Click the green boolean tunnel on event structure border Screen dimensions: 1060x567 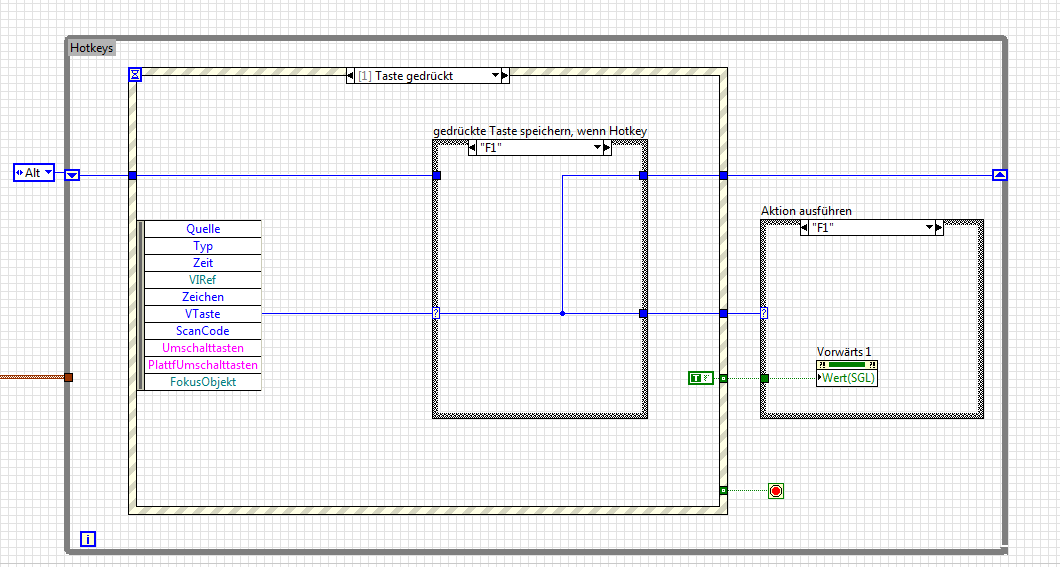(723, 378)
